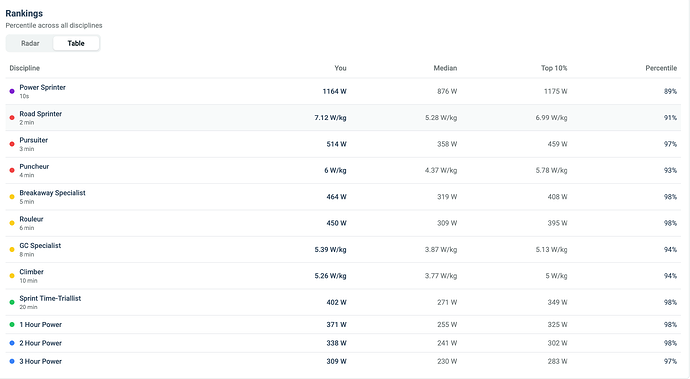Screen dimensions: 690x379
Task: Click the 371 W value
Action: (x=336, y=325)
